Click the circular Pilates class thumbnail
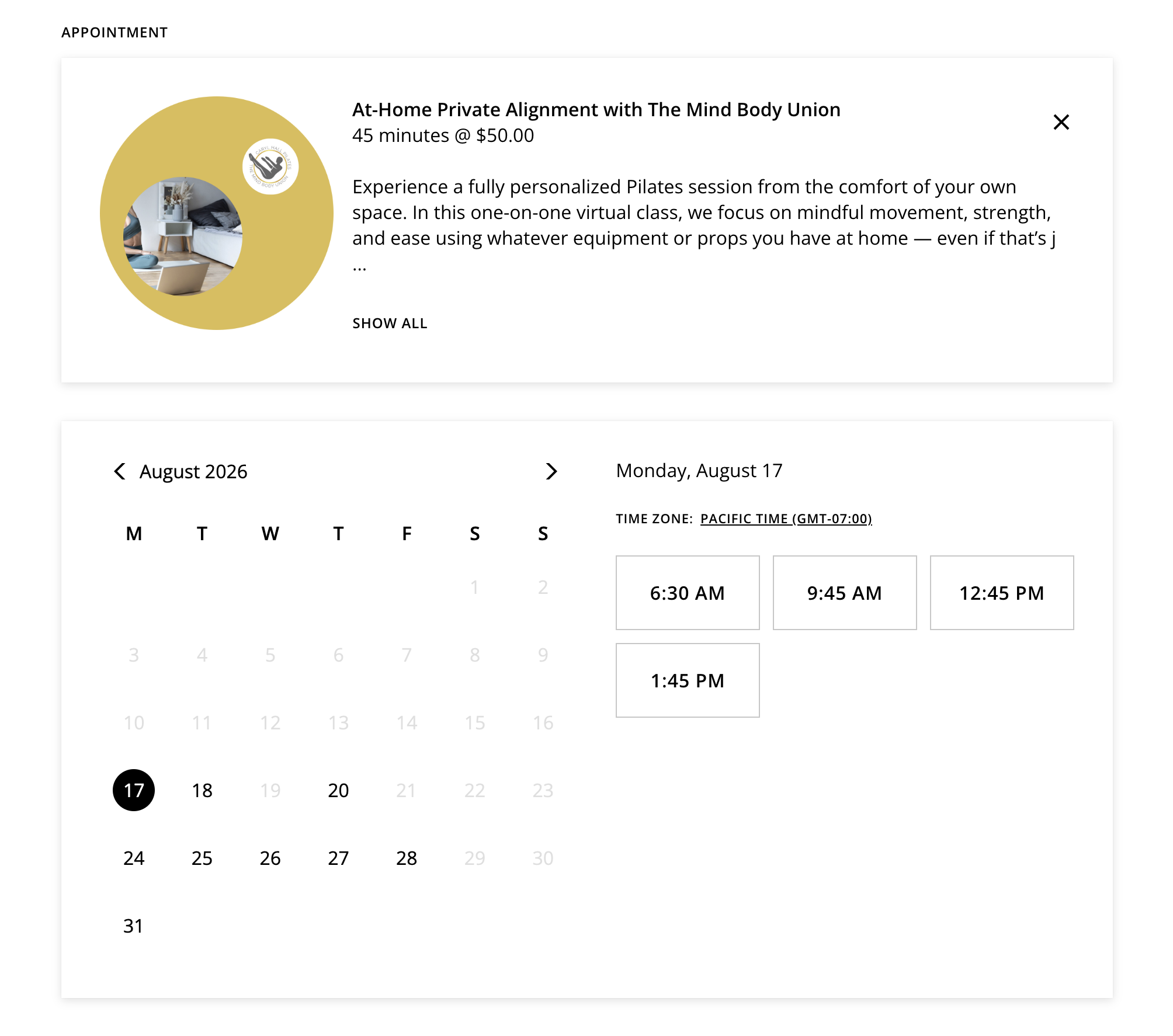This screenshot has width=1173, height=1036. [x=217, y=213]
